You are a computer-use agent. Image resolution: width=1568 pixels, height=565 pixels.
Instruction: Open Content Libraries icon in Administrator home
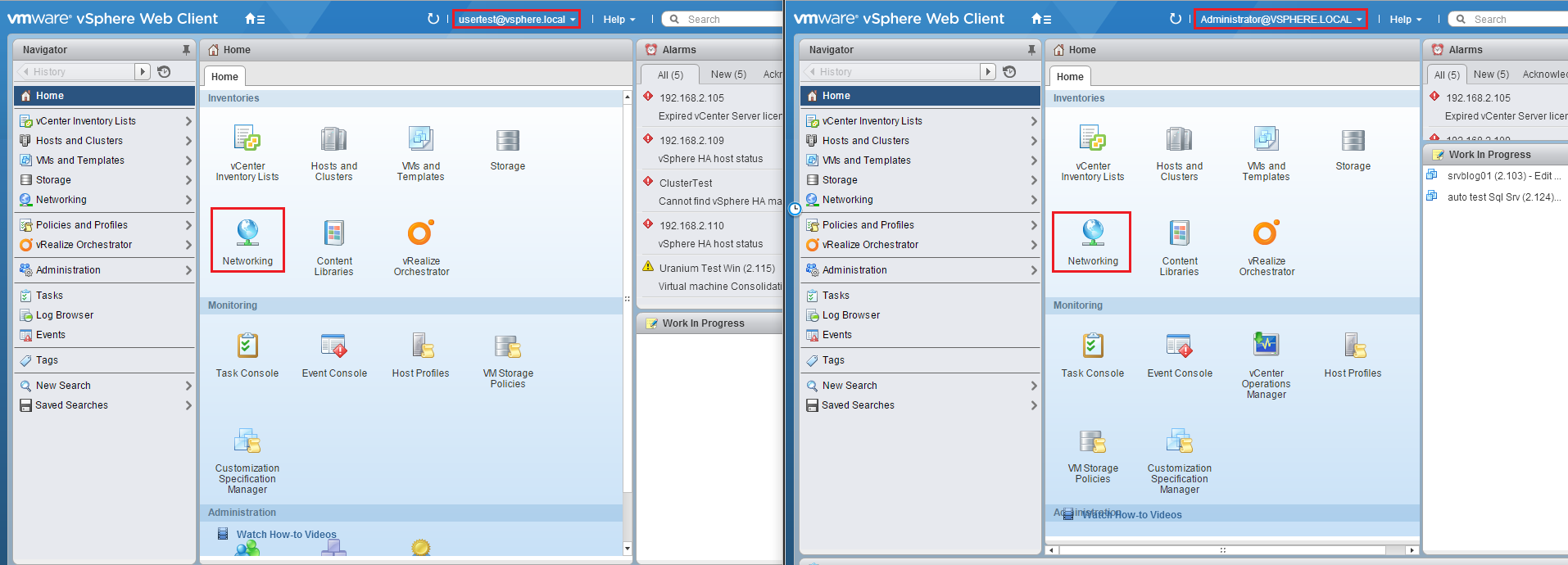(1180, 247)
